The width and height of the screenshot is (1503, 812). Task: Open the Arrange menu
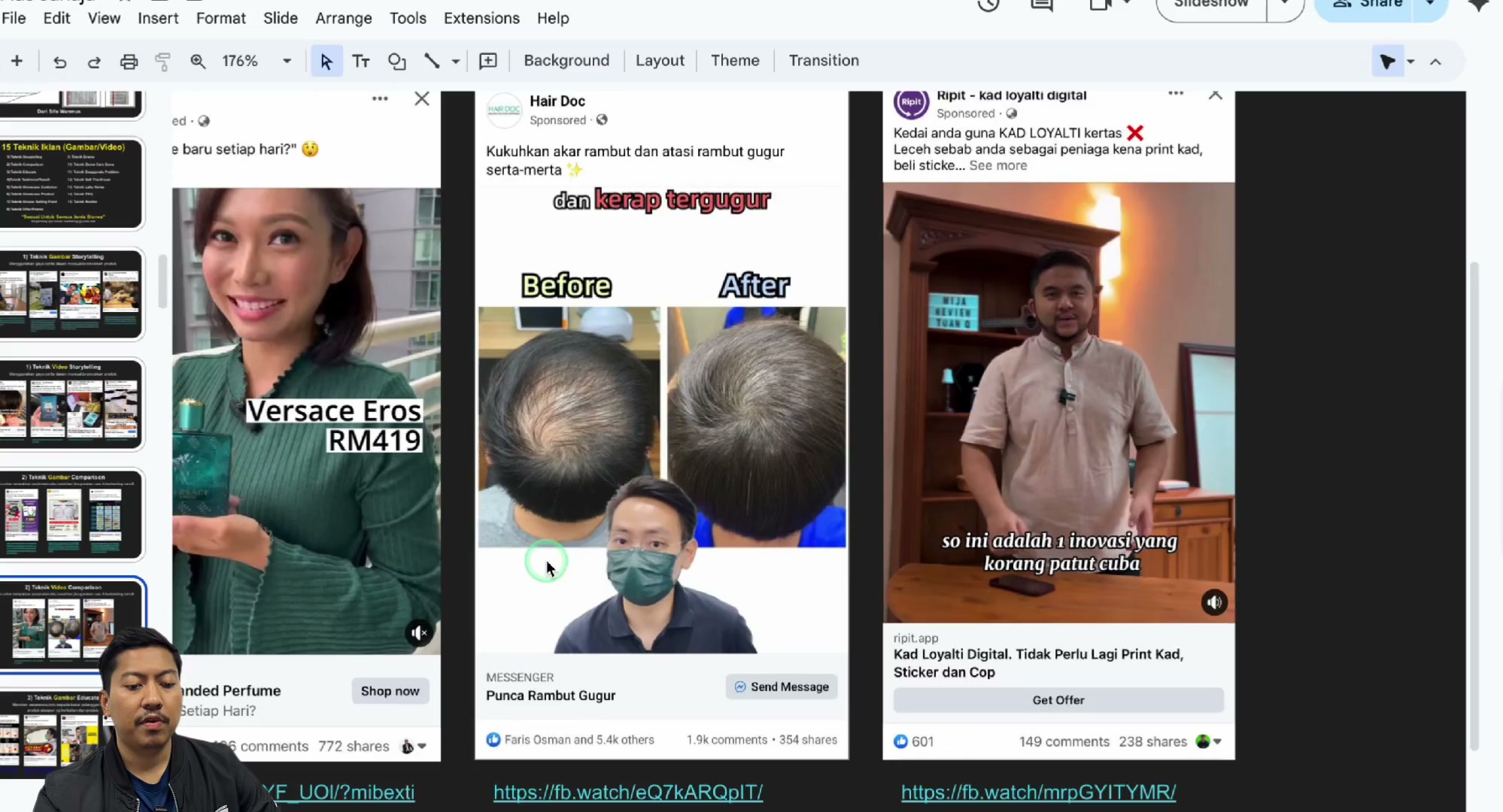click(x=343, y=18)
